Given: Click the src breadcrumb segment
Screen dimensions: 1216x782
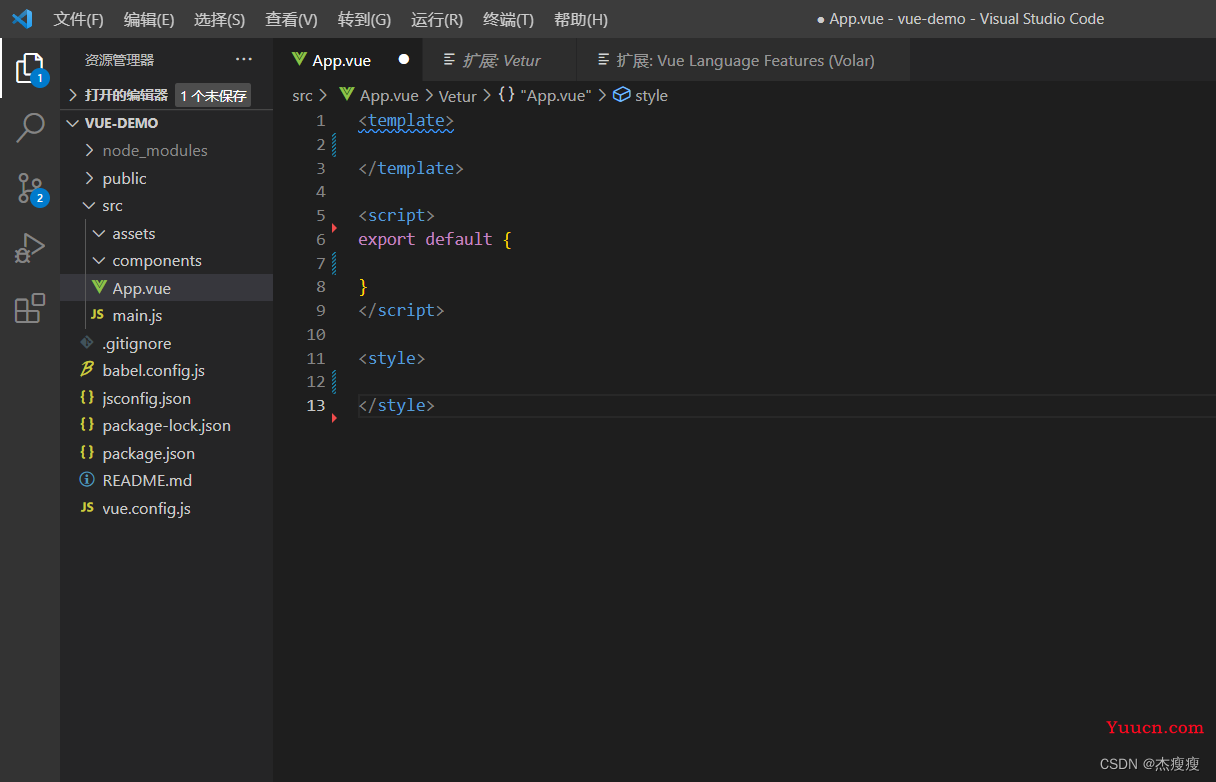Looking at the screenshot, I should coord(302,96).
